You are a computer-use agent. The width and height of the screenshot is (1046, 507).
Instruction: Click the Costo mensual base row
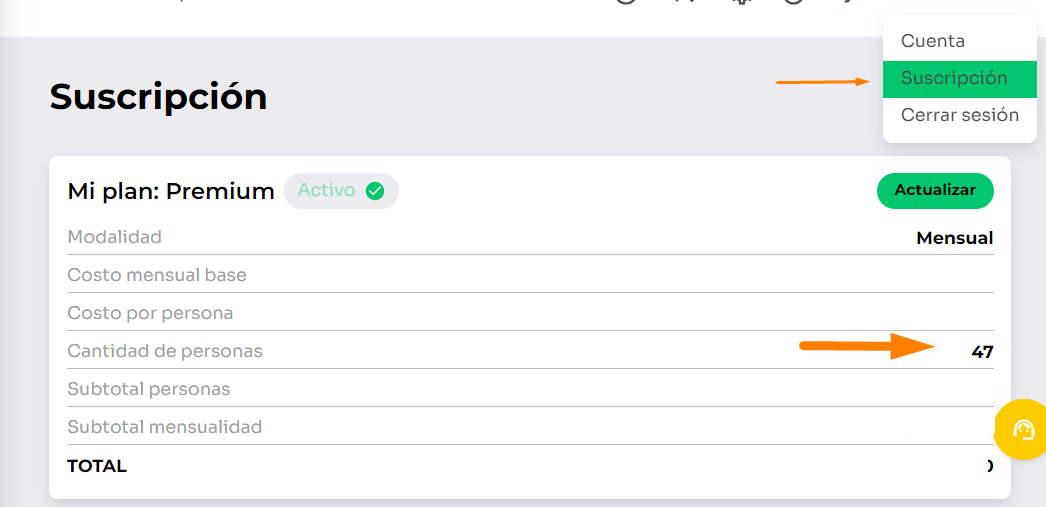point(157,275)
